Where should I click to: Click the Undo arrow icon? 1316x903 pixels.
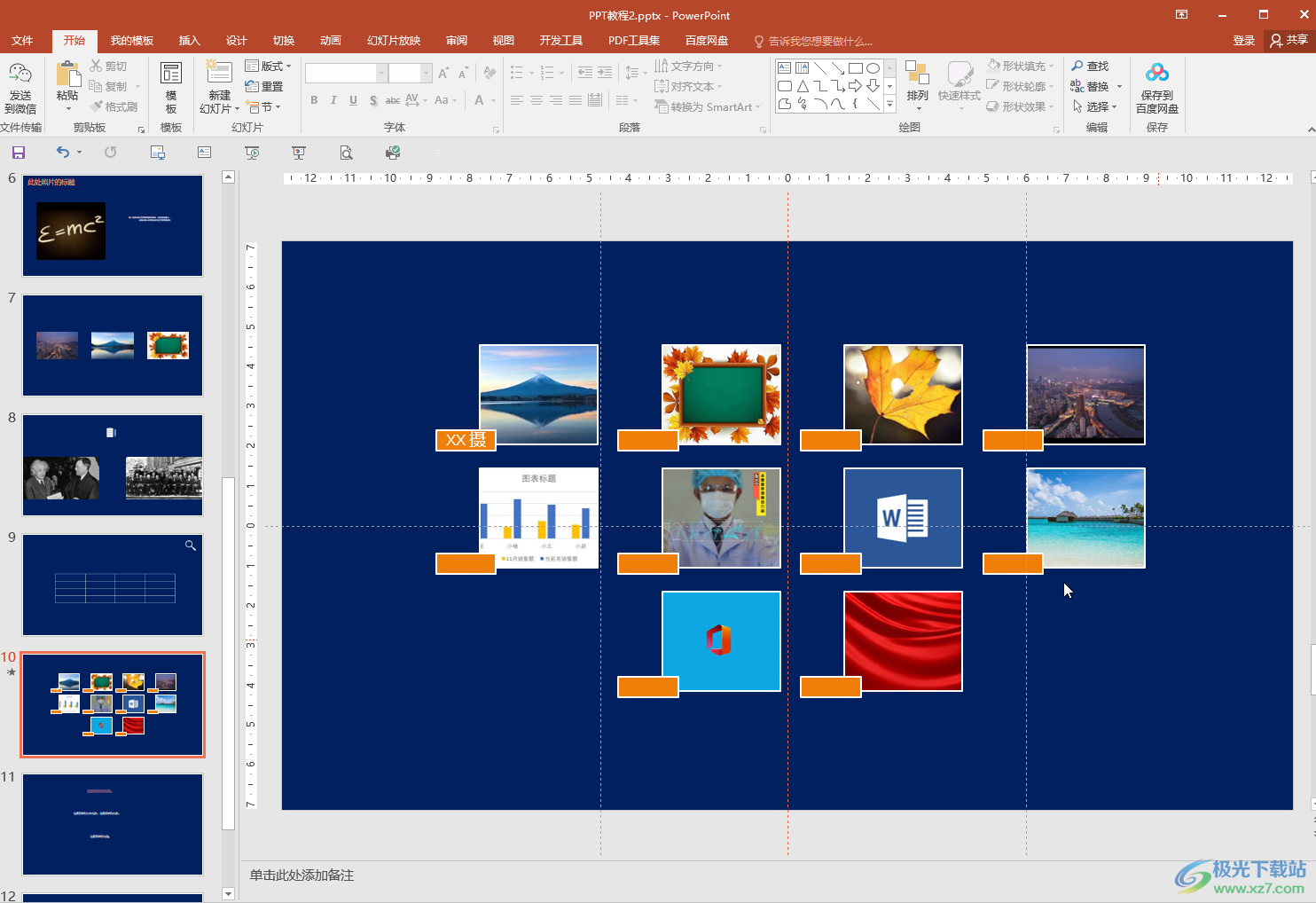point(62,153)
